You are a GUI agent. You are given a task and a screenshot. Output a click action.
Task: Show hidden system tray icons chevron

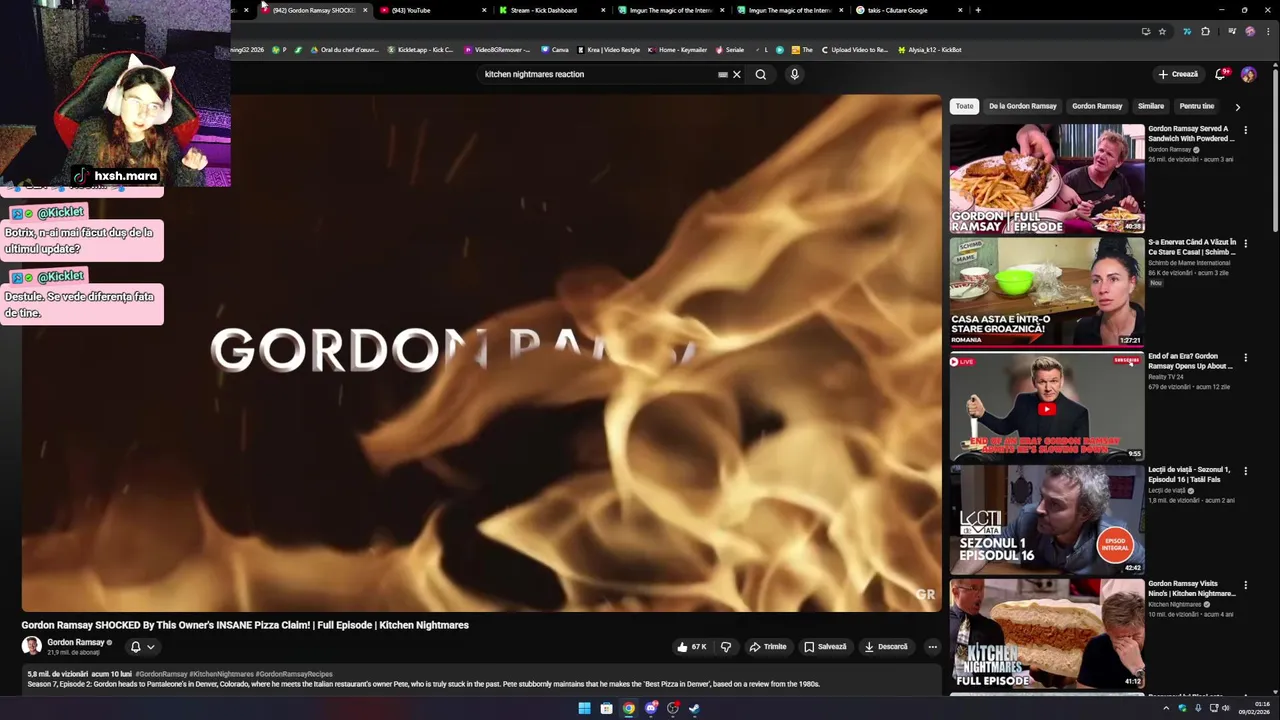pos(1165,709)
